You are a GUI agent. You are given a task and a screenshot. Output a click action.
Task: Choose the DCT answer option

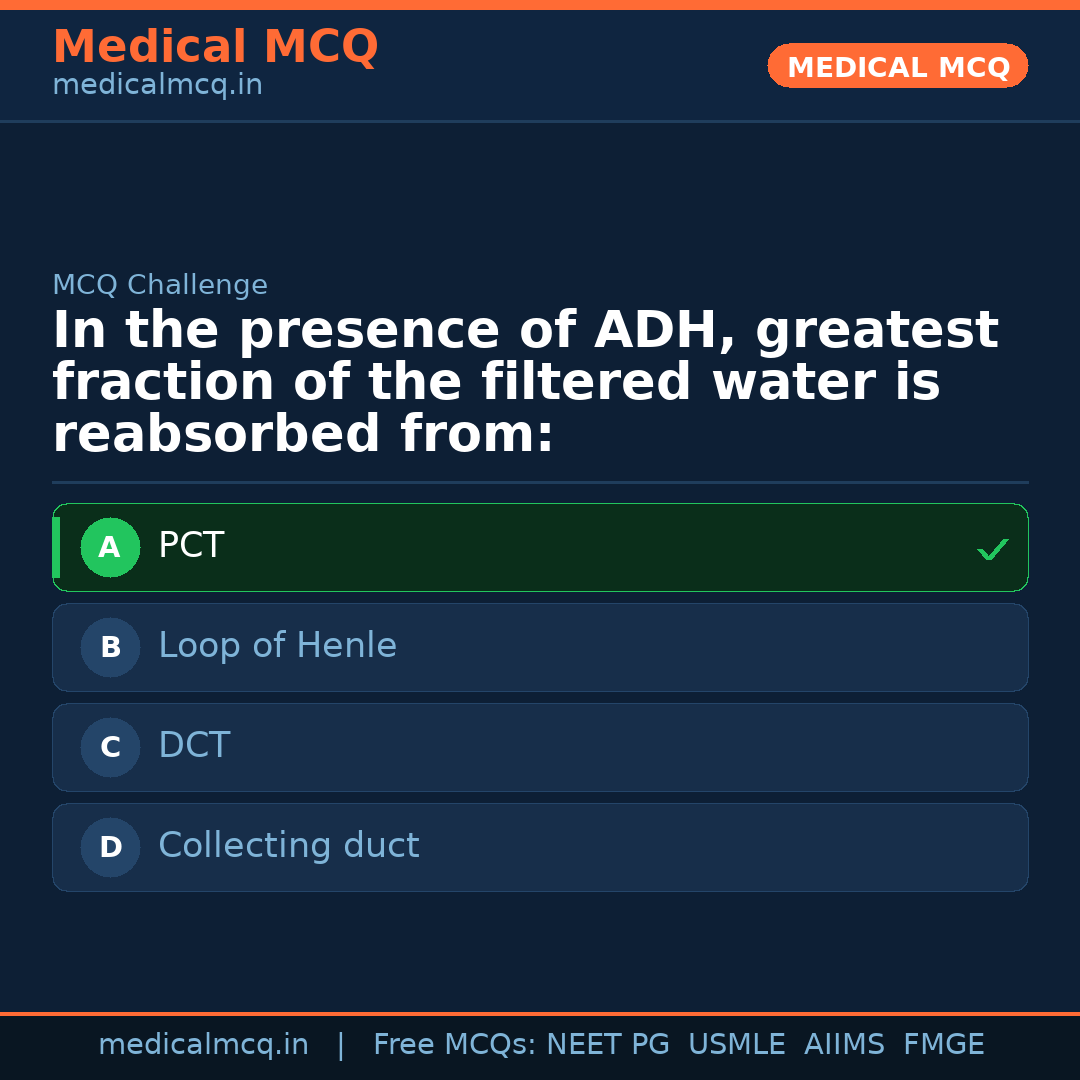click(540, 747)
